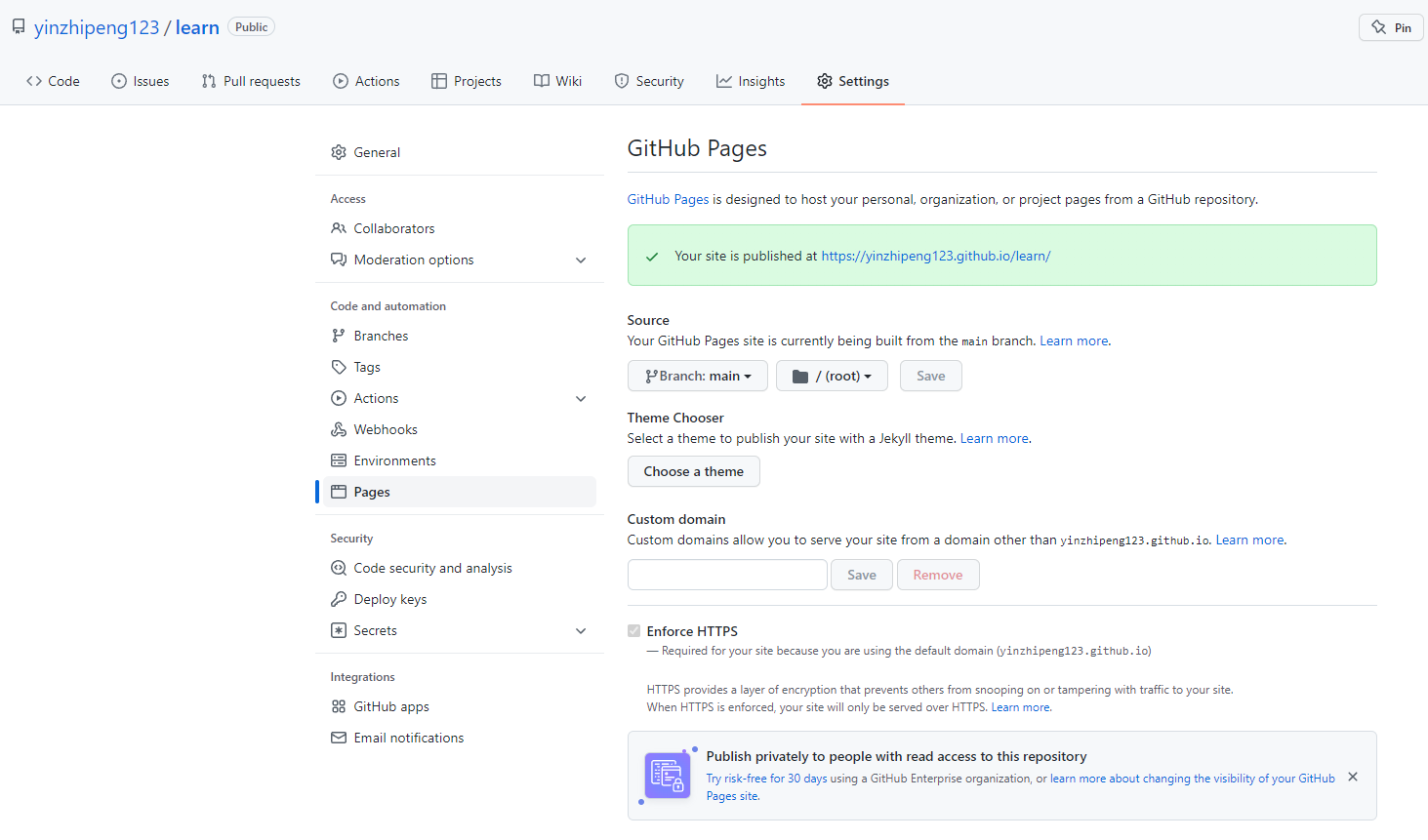Open Environments settings page
Image resolution: width=1428 pixels, height=840 pixels.
click(x=456, y=460)
